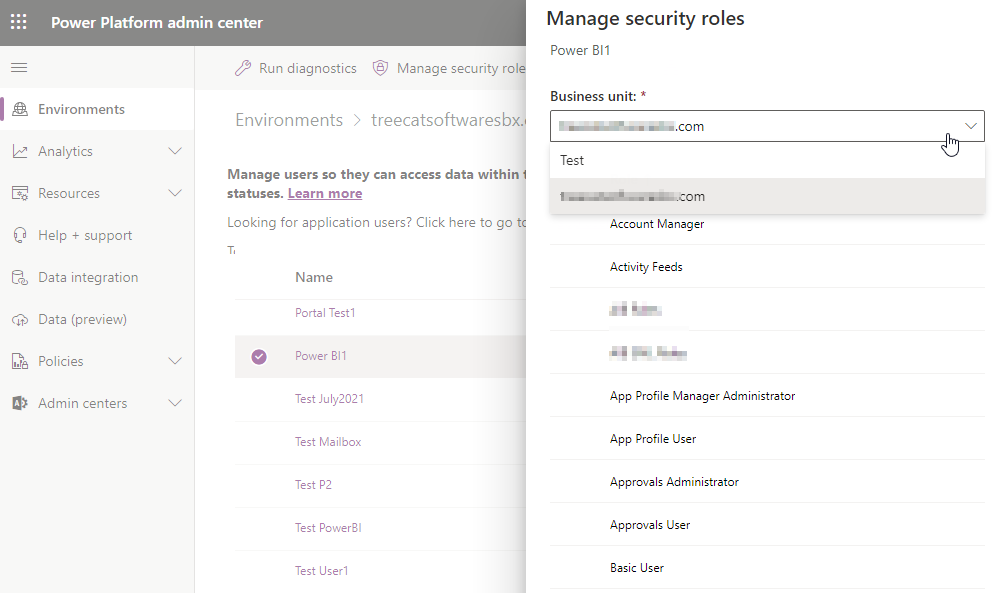The width and height of the screenshot is (1002, 593).
Task: Click the Data integration icon
Action: pos(20,277)
